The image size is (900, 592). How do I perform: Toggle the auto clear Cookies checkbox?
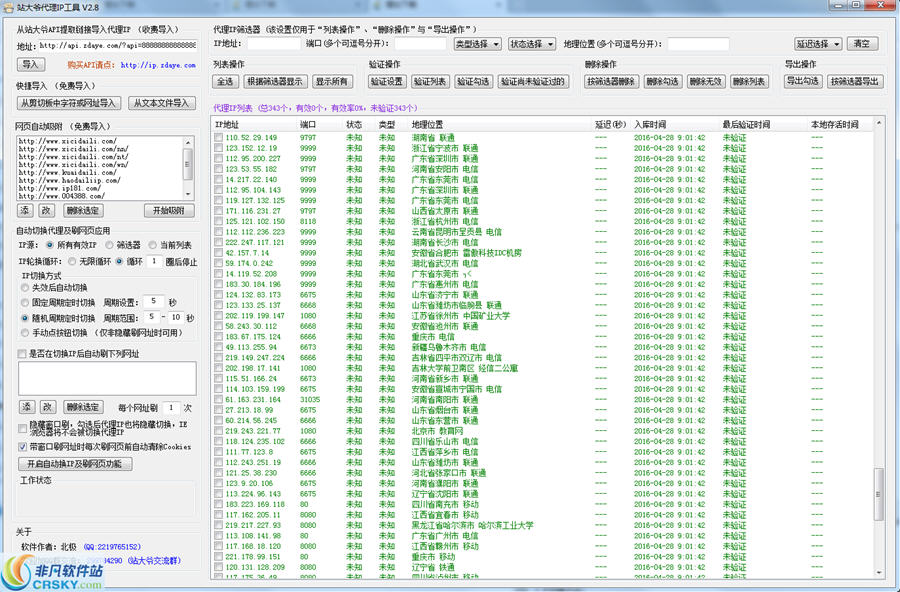[x=22, y=447]
